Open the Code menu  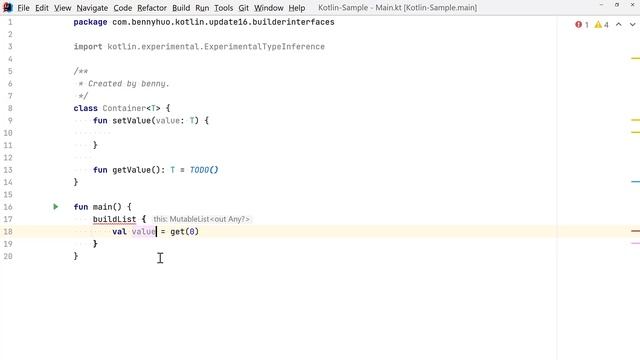click(x=122, y=8)
